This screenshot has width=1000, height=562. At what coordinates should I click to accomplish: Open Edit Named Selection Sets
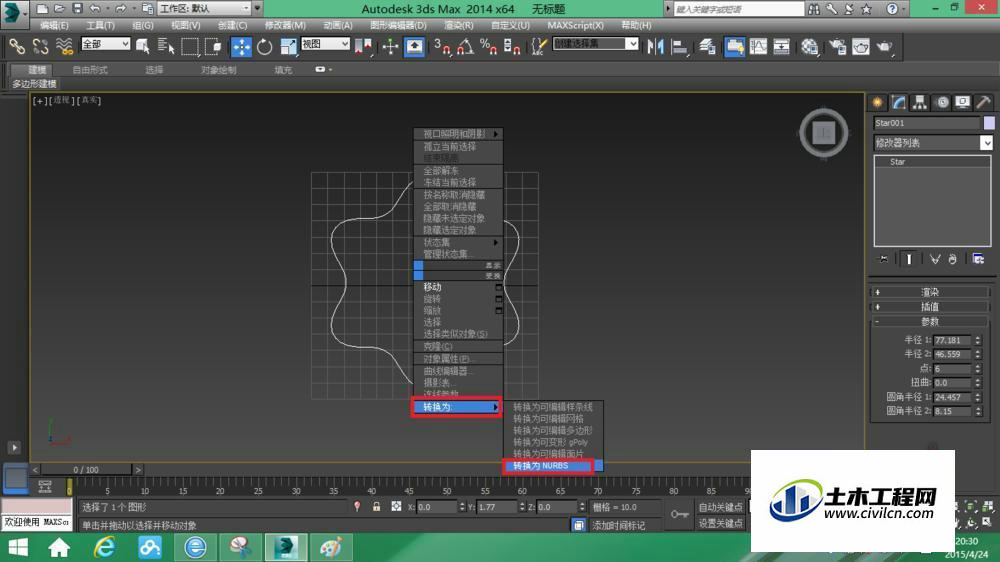tap(540, 47)
